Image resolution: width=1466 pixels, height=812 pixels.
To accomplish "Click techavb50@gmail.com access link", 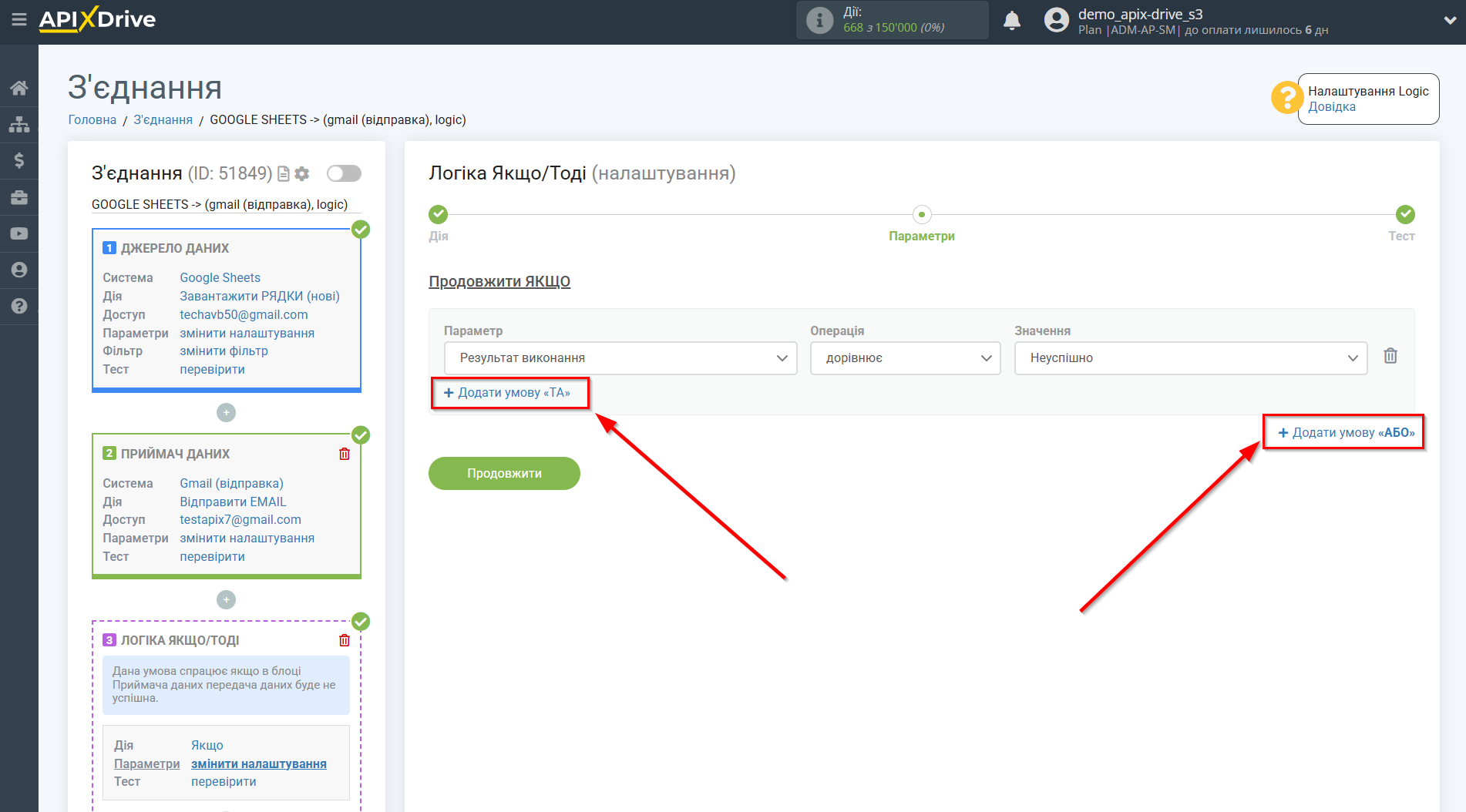I will [244, 314].
